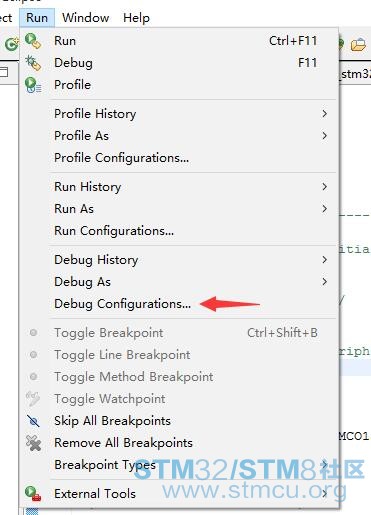The width and height of the screenshot is (371, 515).
Task: Click the External Tools toolbox icon
Action: pos(33,494)
